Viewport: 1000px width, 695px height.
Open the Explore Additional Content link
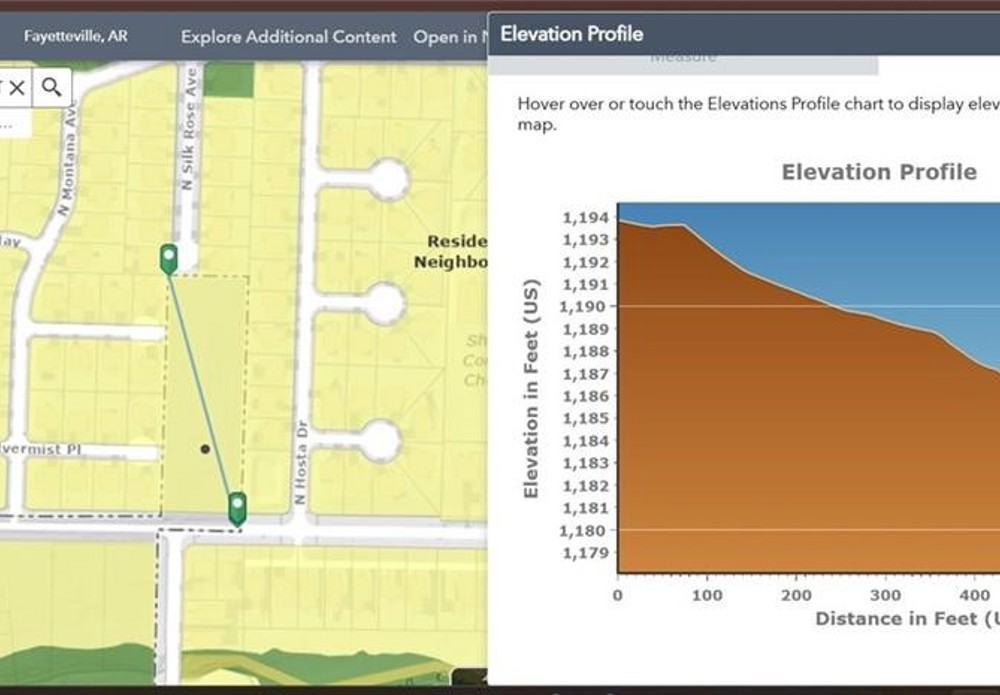pyautogui.click(x=288, y=37)
